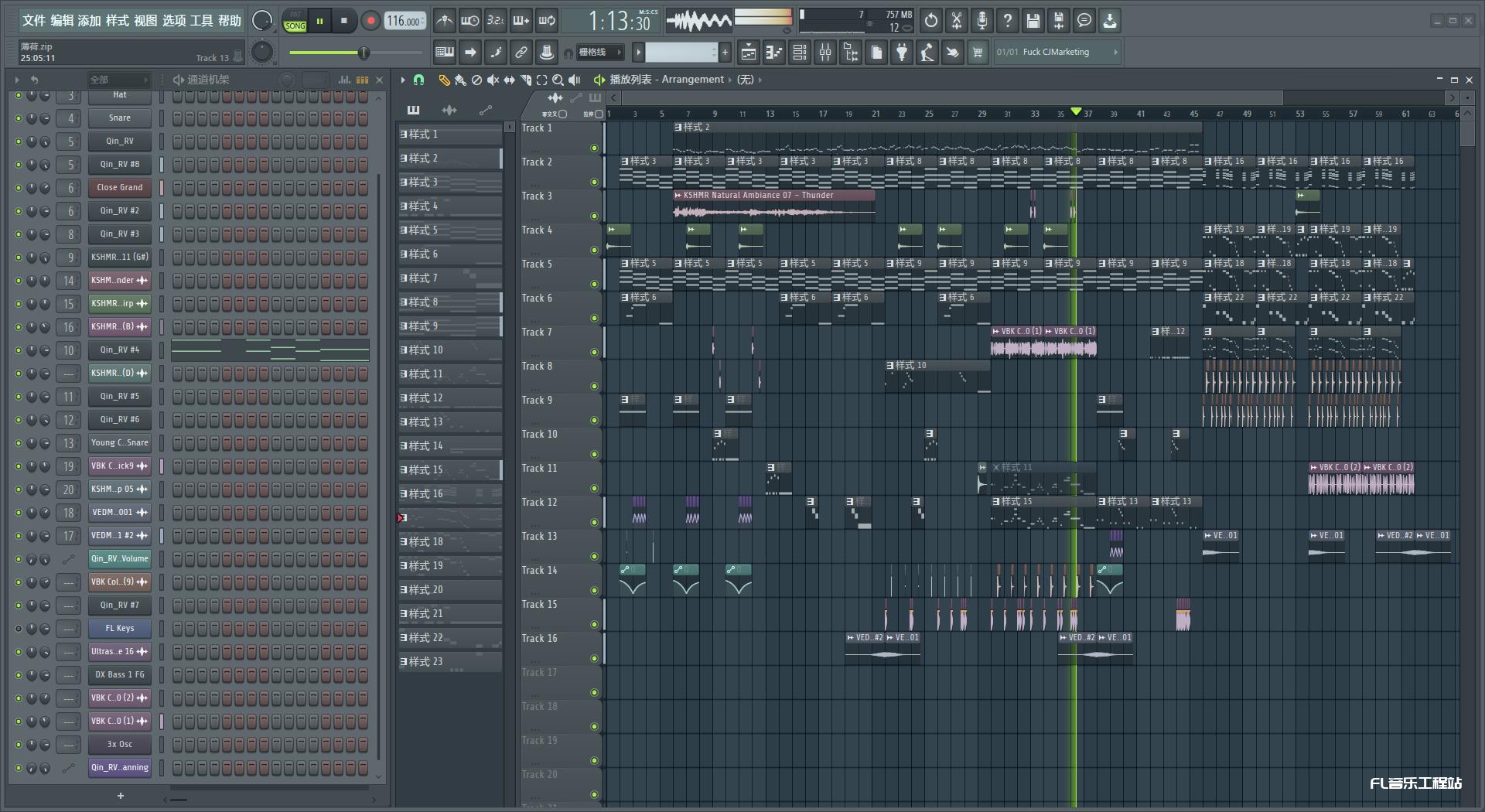
Task: Open the Channel rack view icon
Action: coord(800,53)
